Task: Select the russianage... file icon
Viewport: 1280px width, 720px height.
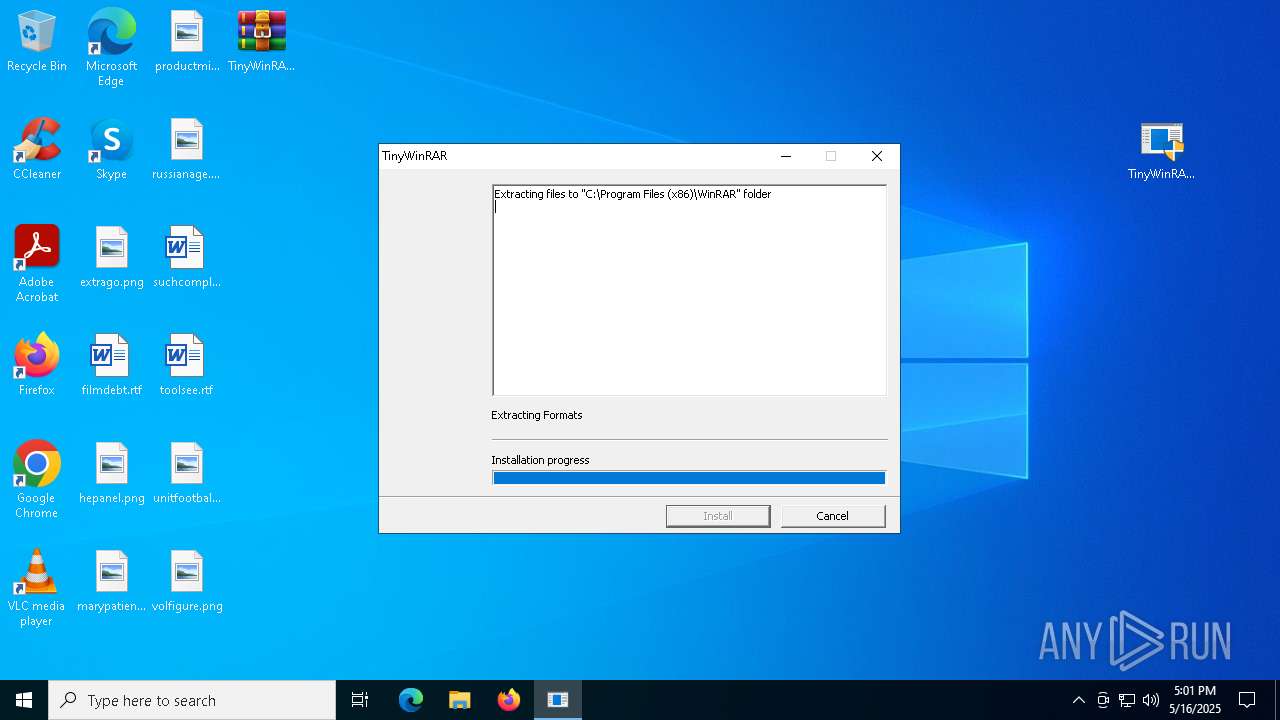Action: 187,150
